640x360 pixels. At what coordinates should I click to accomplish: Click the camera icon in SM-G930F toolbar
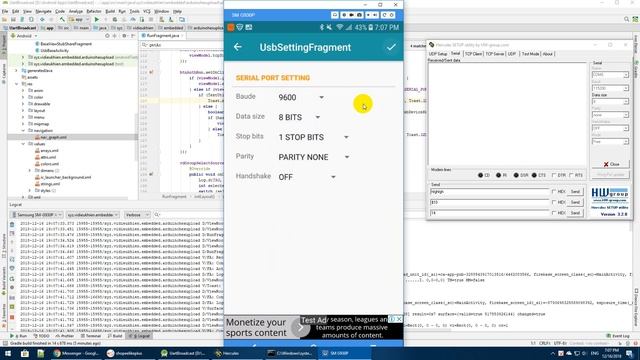[x=359, y=15]
